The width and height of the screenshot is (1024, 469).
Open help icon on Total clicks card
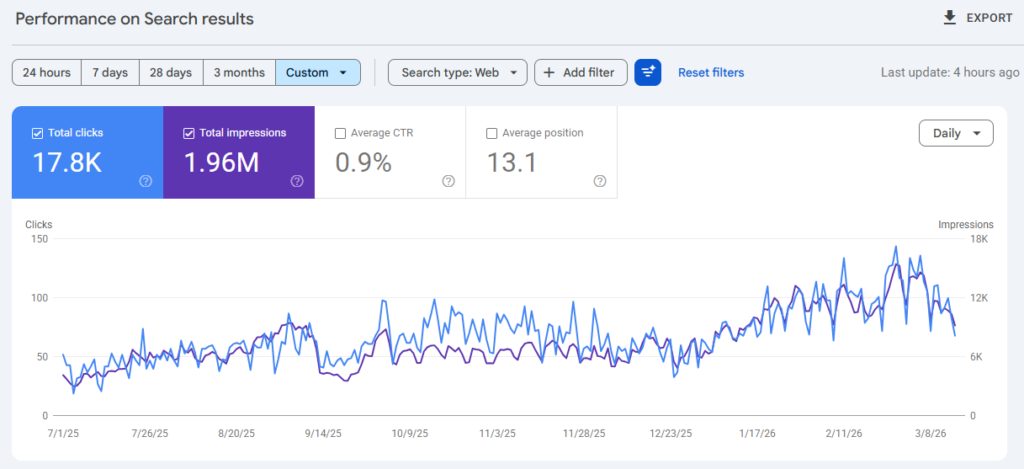[x=146, y=181]
